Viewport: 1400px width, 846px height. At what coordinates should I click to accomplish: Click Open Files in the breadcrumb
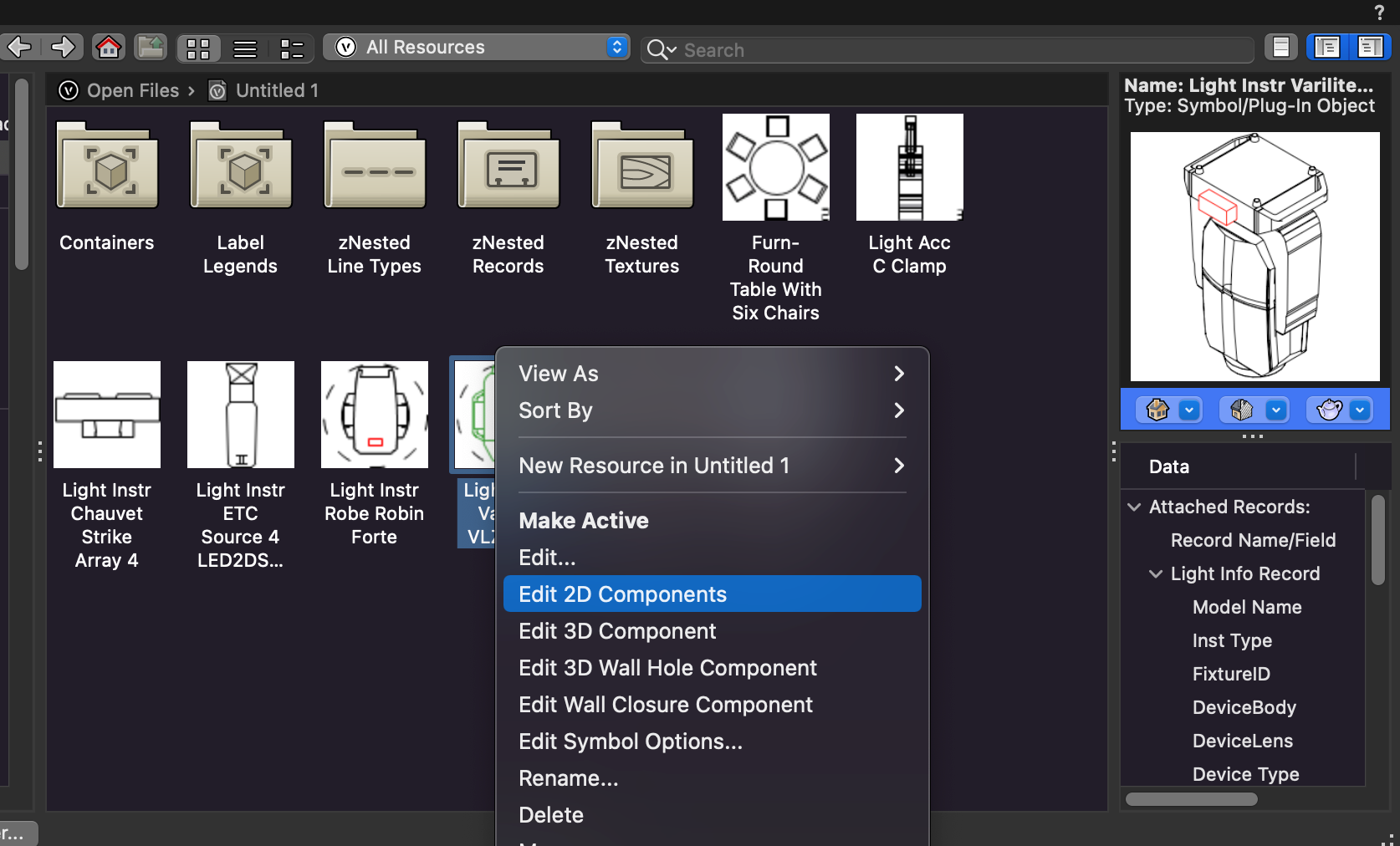coord(132,90)
